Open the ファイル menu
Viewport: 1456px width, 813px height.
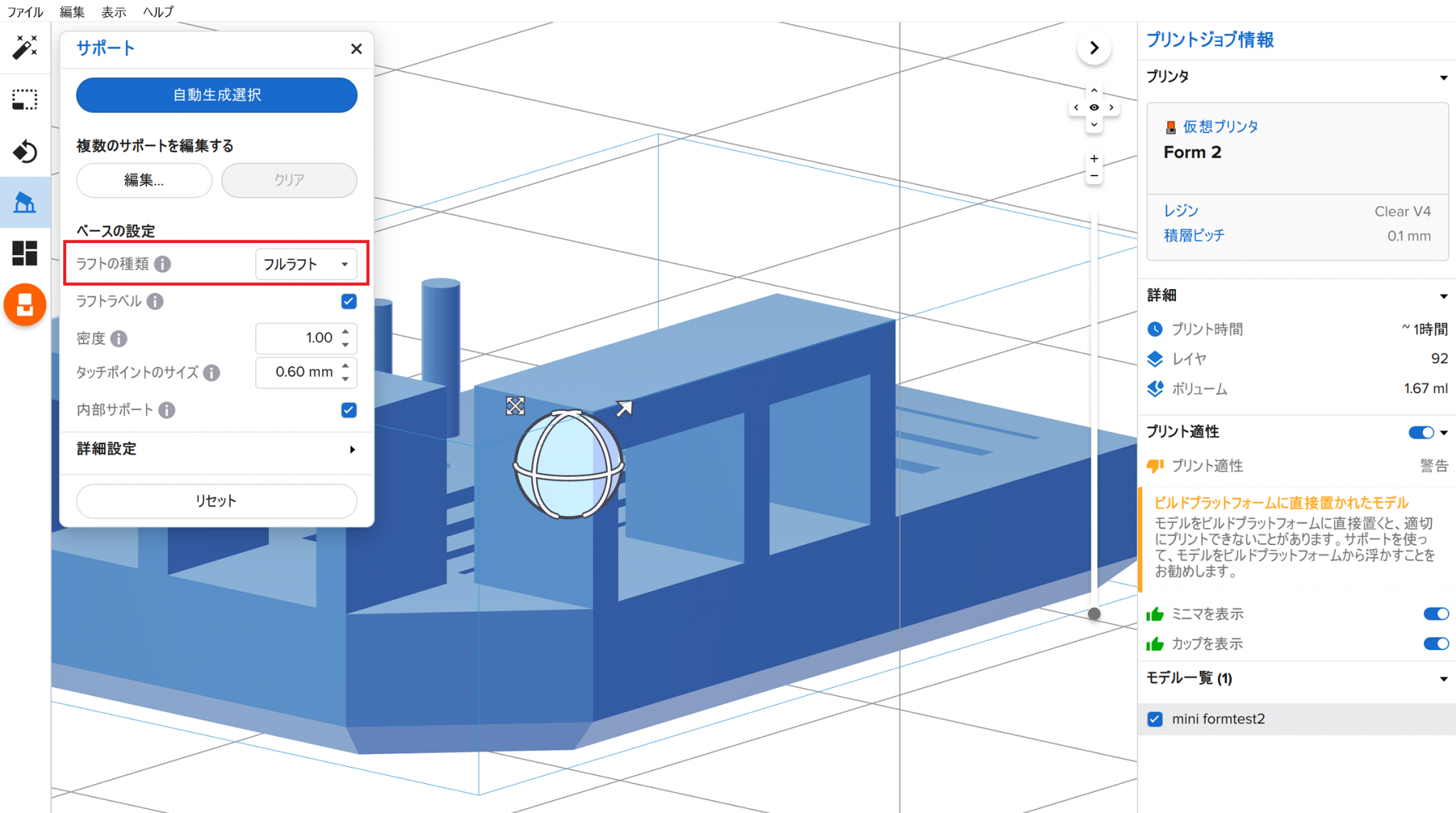click(25, 11)
